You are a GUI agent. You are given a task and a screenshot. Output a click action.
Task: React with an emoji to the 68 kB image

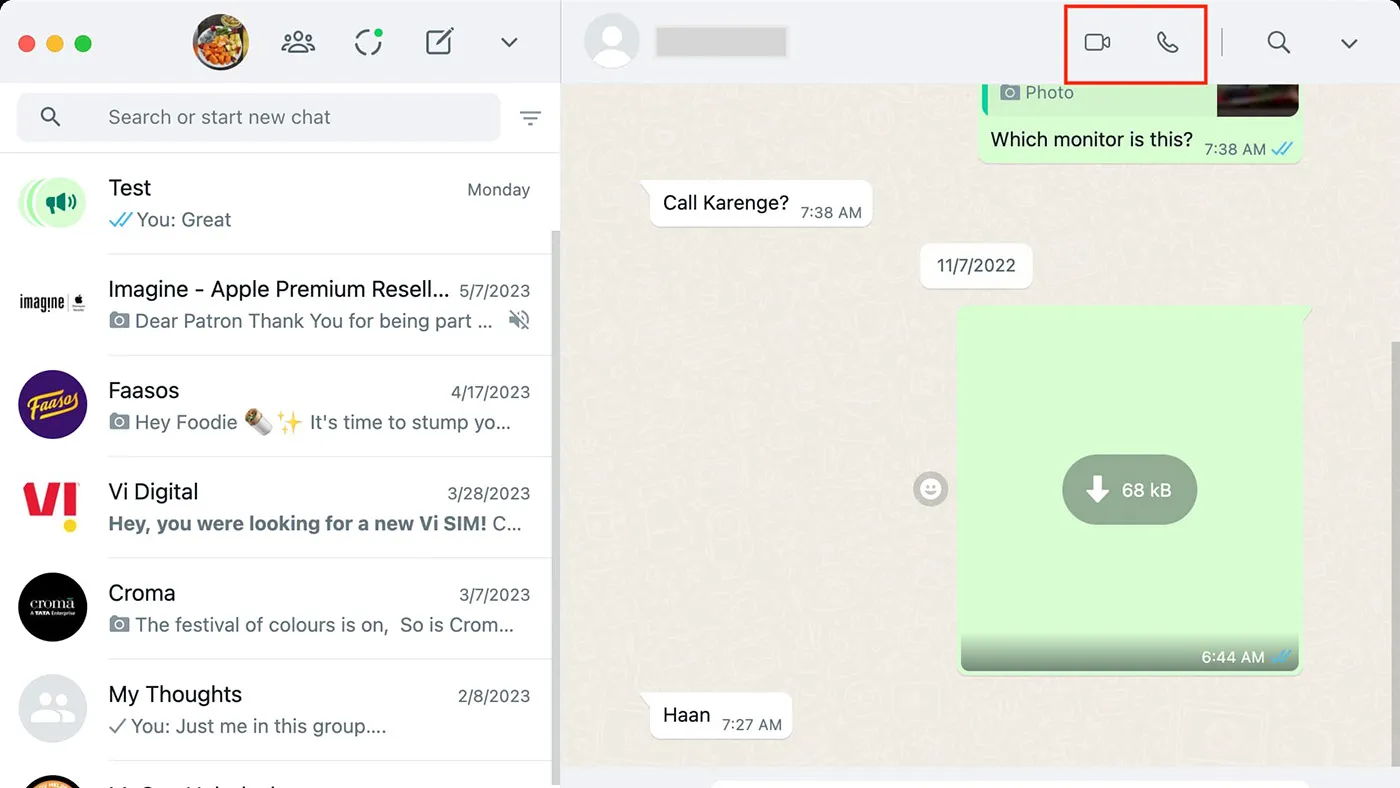pyautogui.click(x=930, y=489)
